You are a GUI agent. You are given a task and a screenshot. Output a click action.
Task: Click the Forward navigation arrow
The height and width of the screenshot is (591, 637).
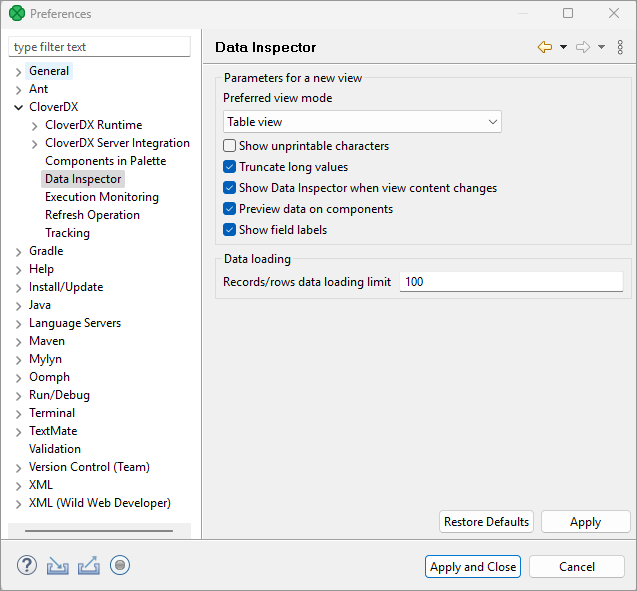coord(583,47)
